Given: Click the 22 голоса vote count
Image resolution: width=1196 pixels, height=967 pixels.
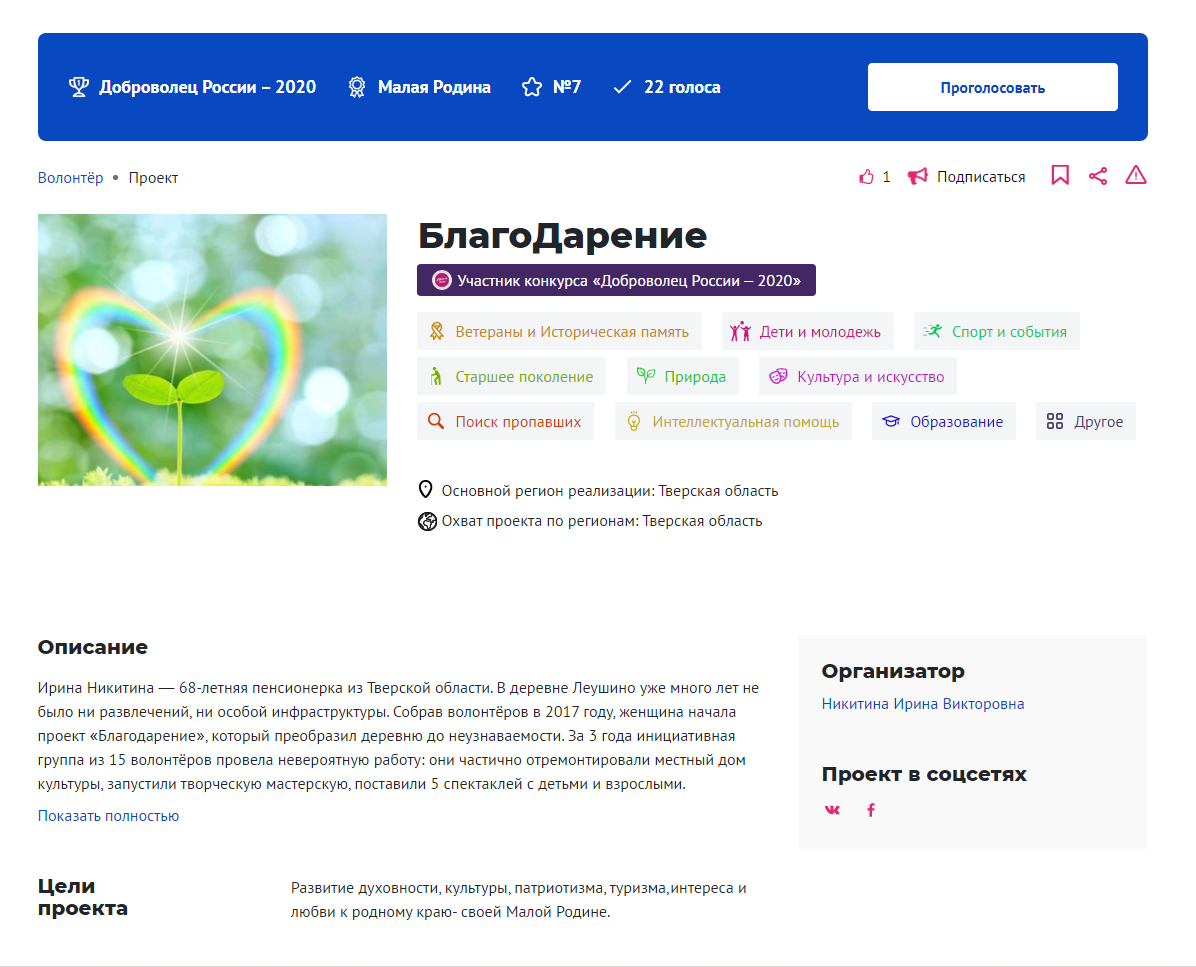Looking at the screenshot, I should (x=682, y=87).
